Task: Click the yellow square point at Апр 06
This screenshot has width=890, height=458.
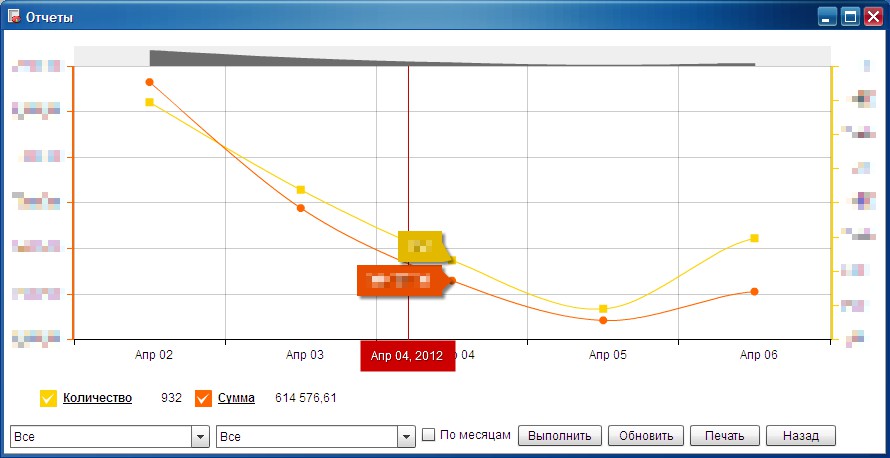Action: click(754, 238)
